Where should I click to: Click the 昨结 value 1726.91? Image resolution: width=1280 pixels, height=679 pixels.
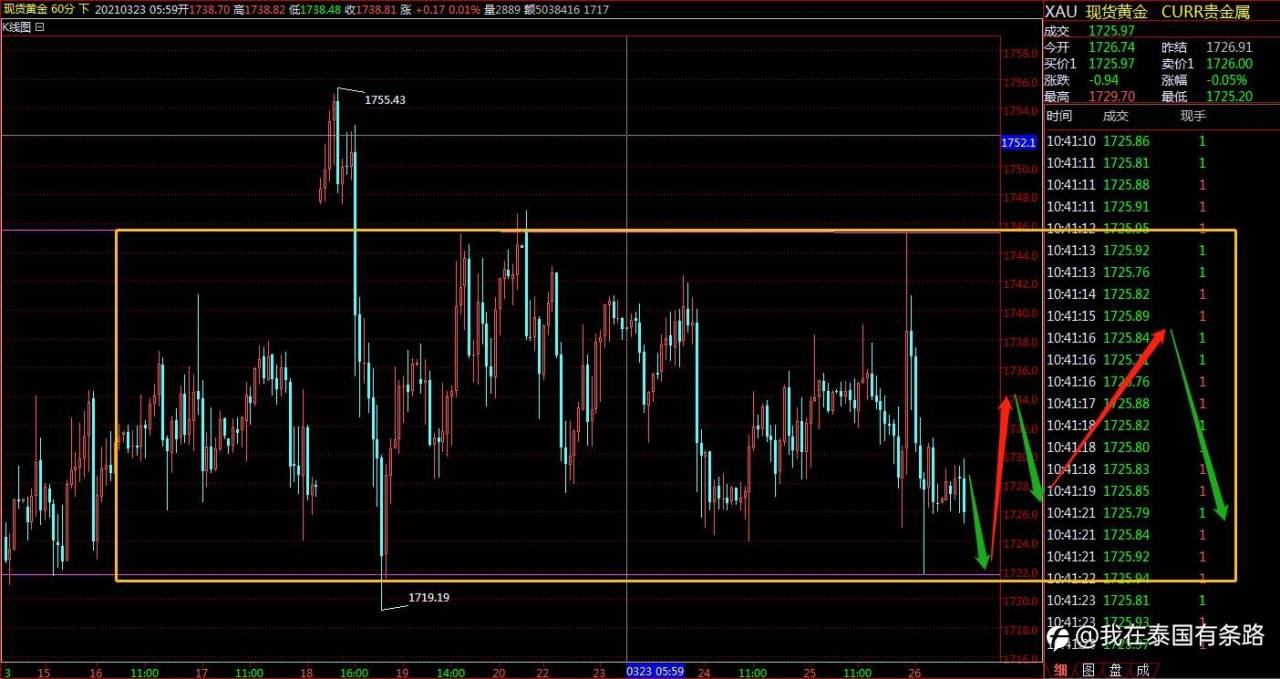1229,47
